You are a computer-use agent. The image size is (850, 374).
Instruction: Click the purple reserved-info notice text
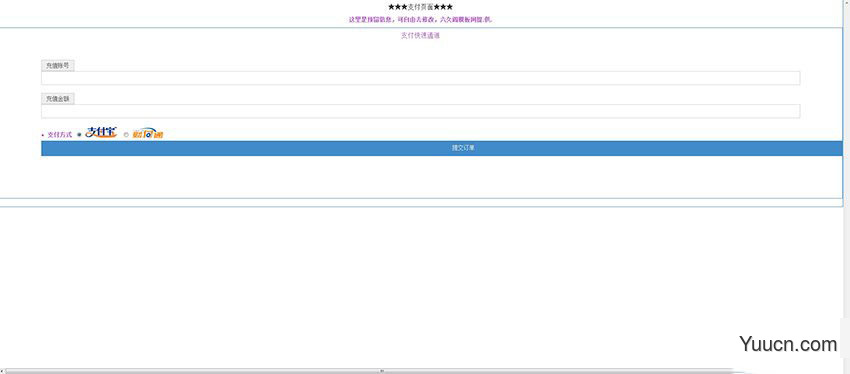(x=421, y=20)
